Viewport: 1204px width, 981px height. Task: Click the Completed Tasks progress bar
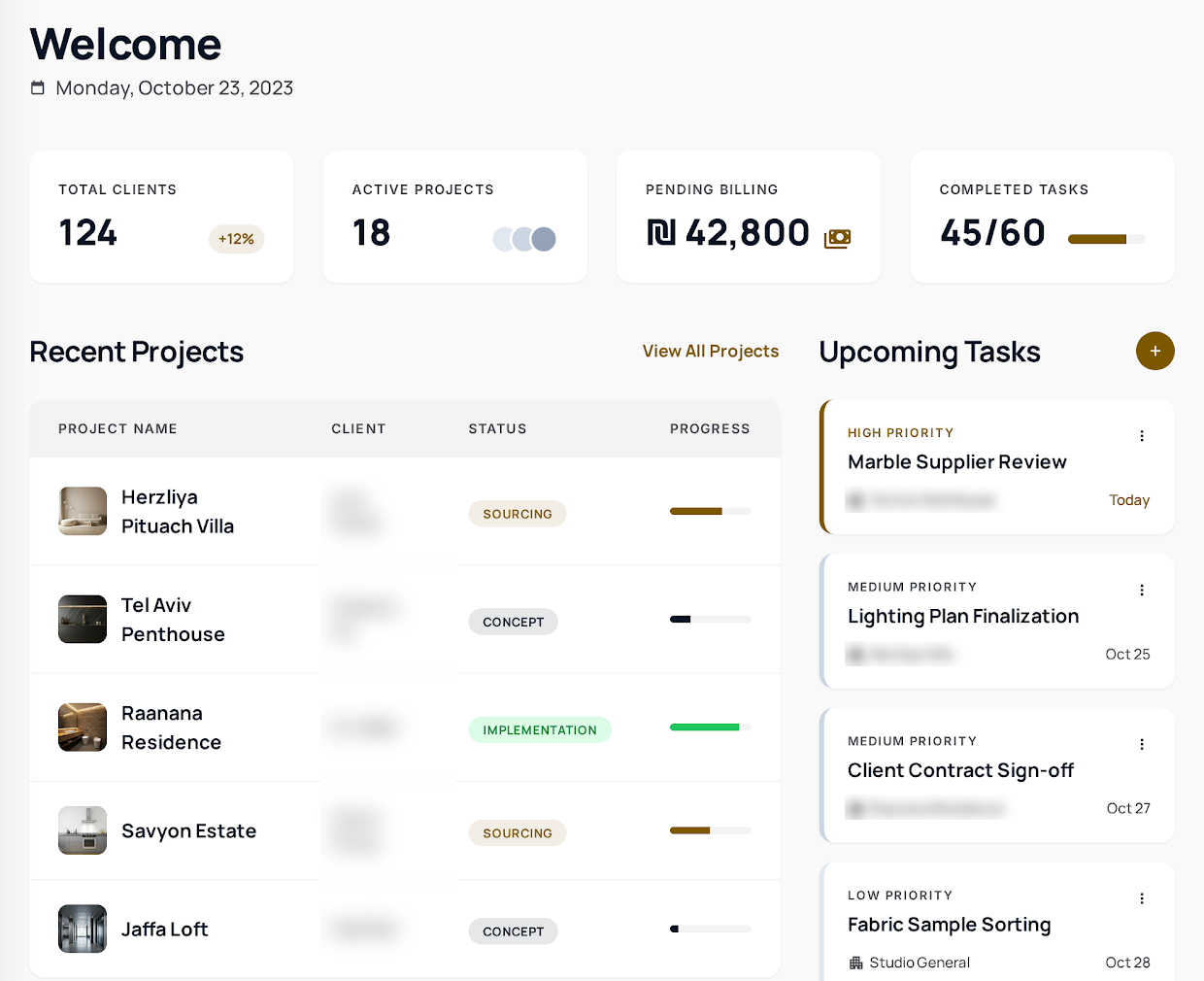pos(1106,239)
